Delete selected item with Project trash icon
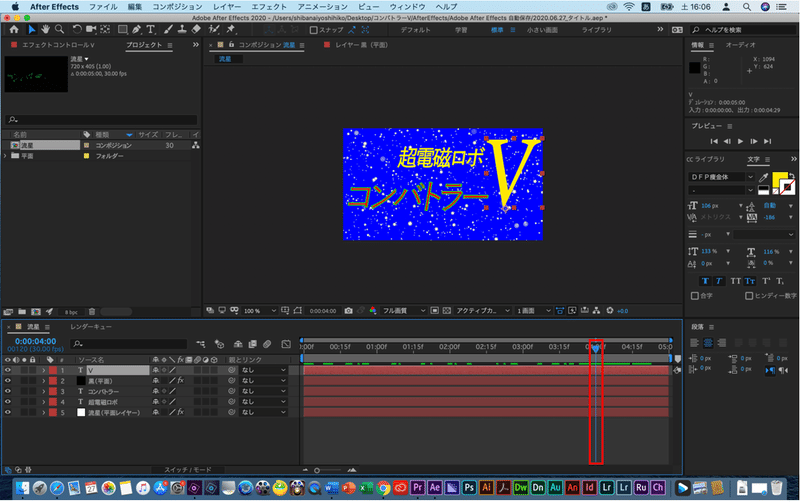800x502 pixels. 92,312
